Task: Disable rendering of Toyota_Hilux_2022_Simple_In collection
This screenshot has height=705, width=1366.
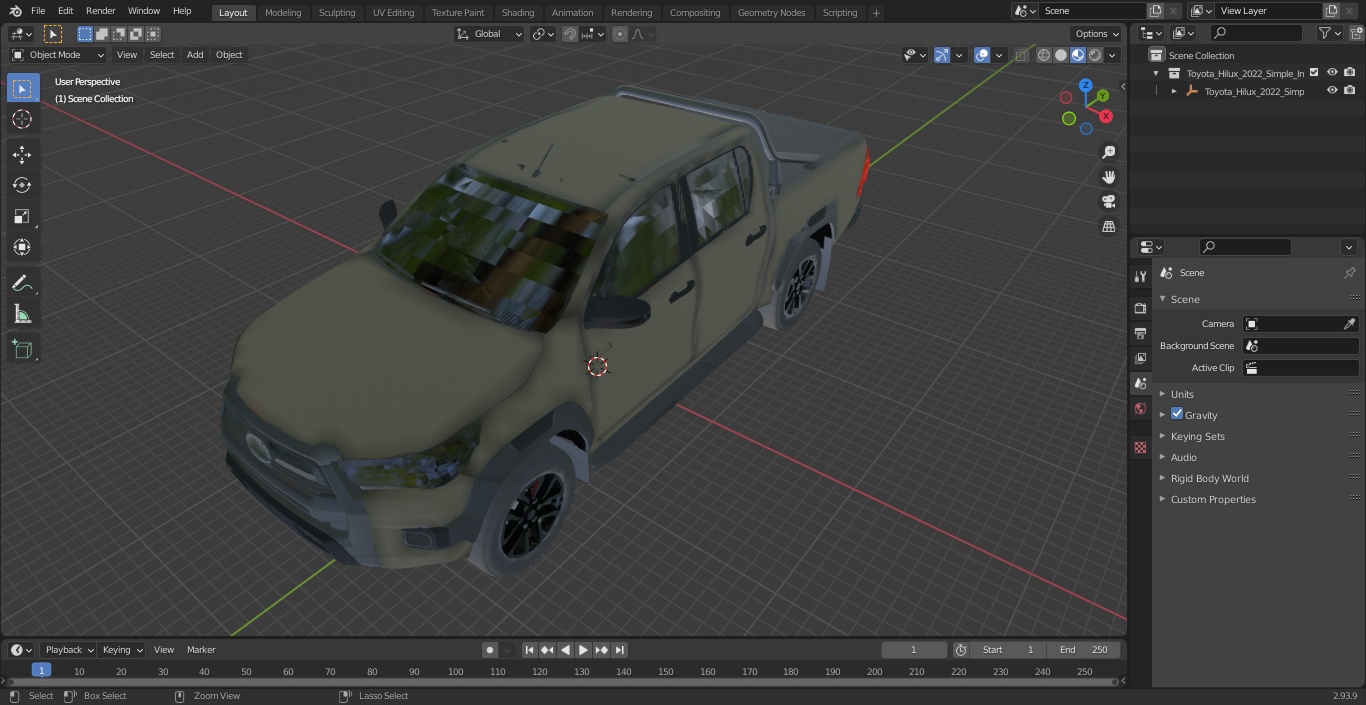Action: [1350, 73]
